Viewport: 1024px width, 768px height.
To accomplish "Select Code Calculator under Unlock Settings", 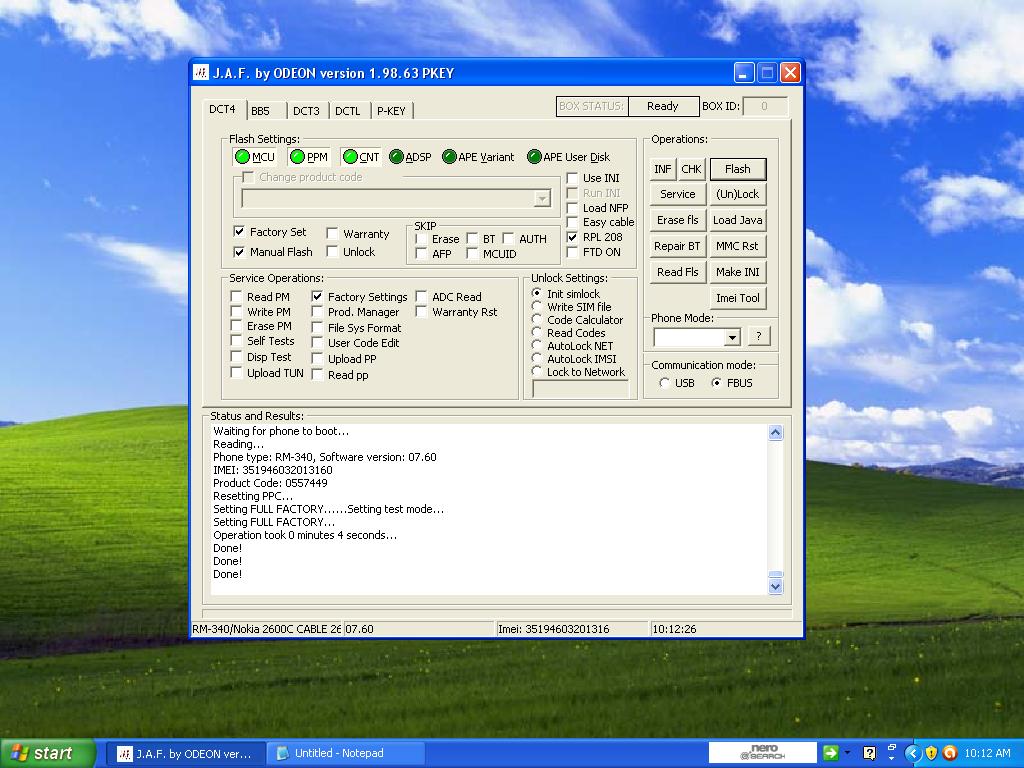I will [x=538, y=320].
